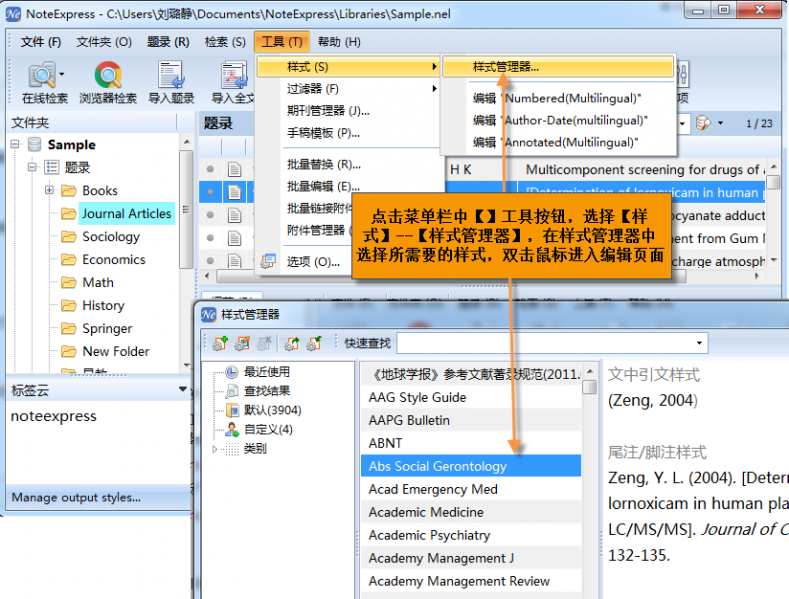Viewport: 789px width, 599px height.
Task: Open the 帮助 (H) menu
Action: (339, 42)
